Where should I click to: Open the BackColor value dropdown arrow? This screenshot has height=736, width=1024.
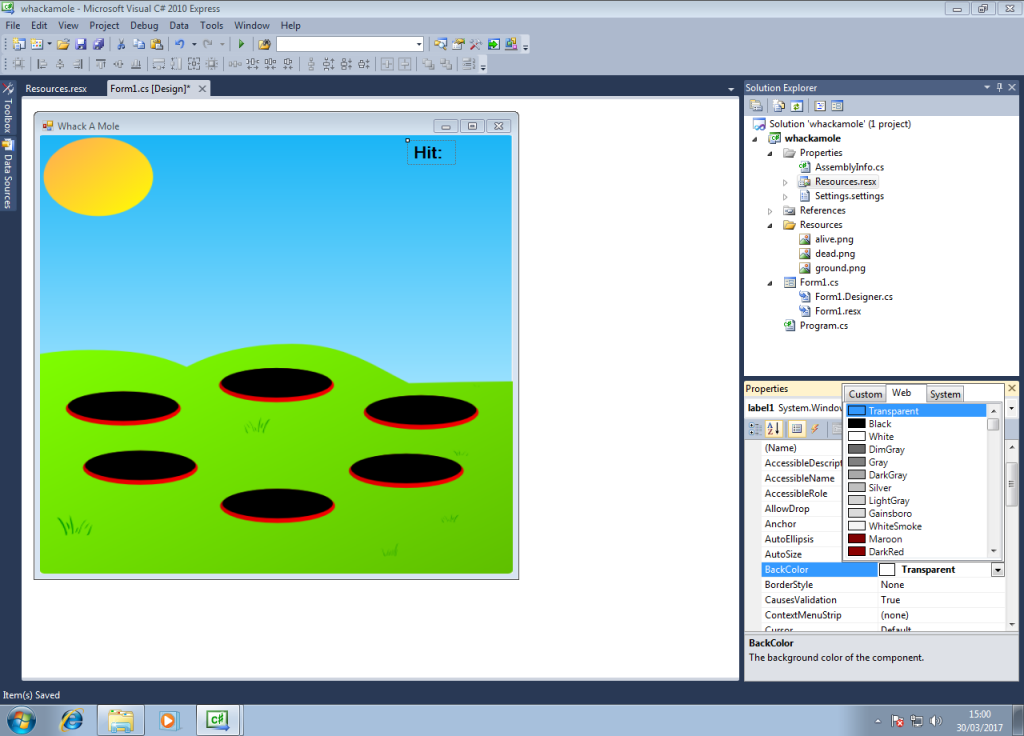[997, 570]
